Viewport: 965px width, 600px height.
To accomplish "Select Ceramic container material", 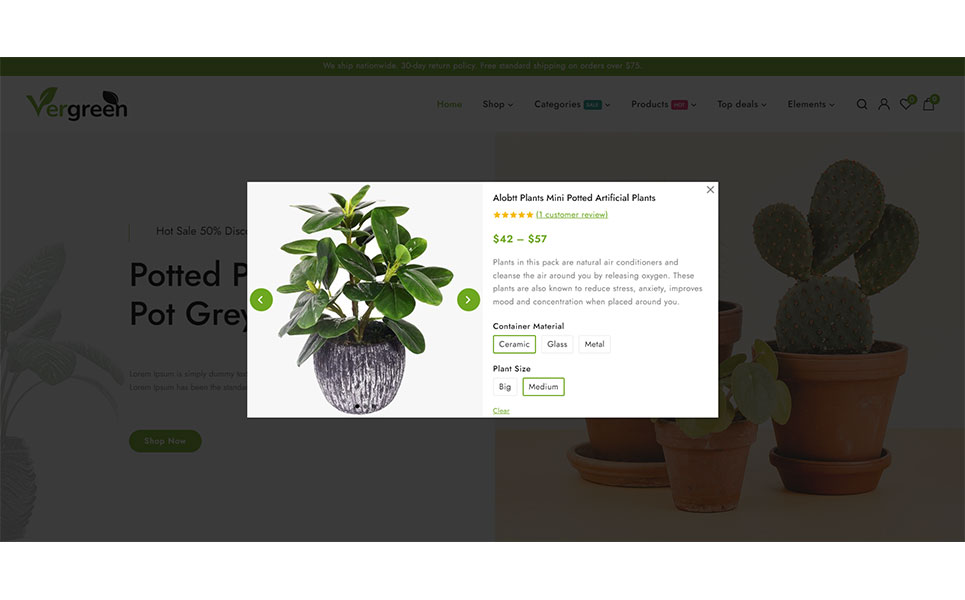I will (x=514, y=344).
